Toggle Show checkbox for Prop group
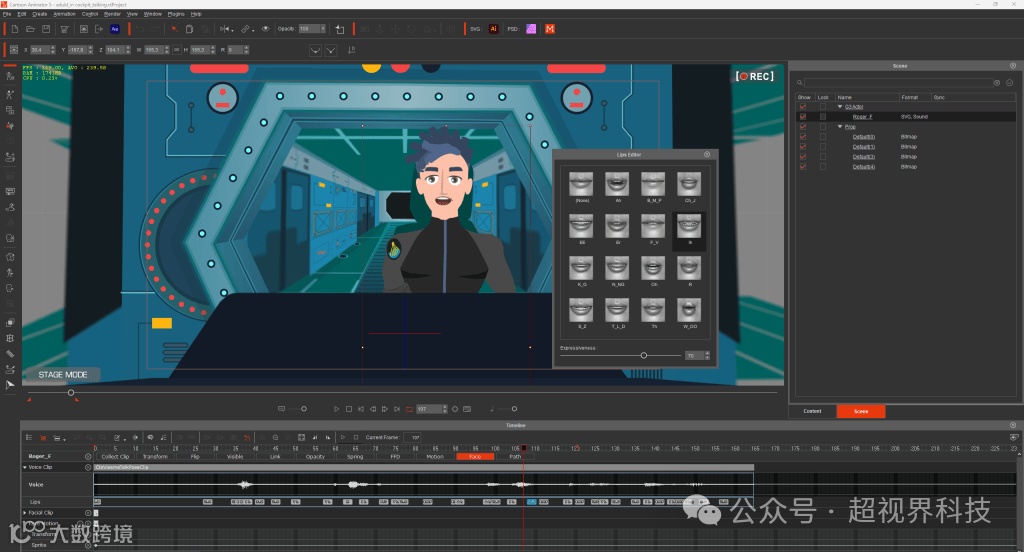The image size is (1024, 552). 803,127
